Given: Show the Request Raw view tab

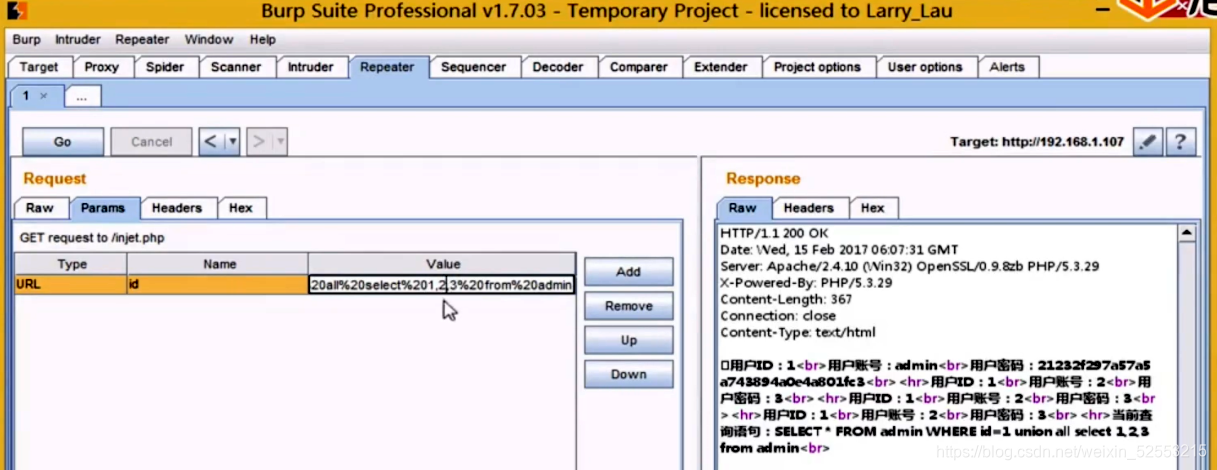Looking at the screenshot, I should tap(40, 208).
